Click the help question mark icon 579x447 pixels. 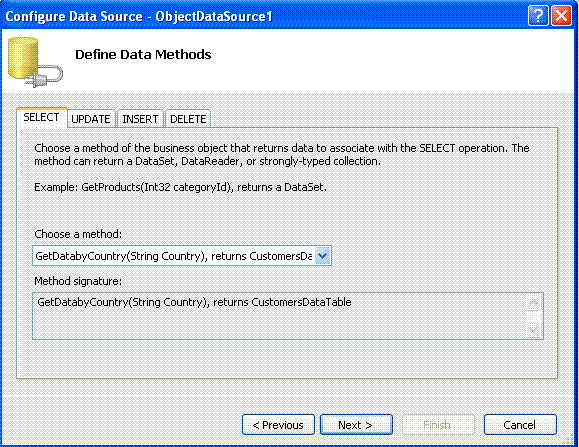[x=538, y=16]
